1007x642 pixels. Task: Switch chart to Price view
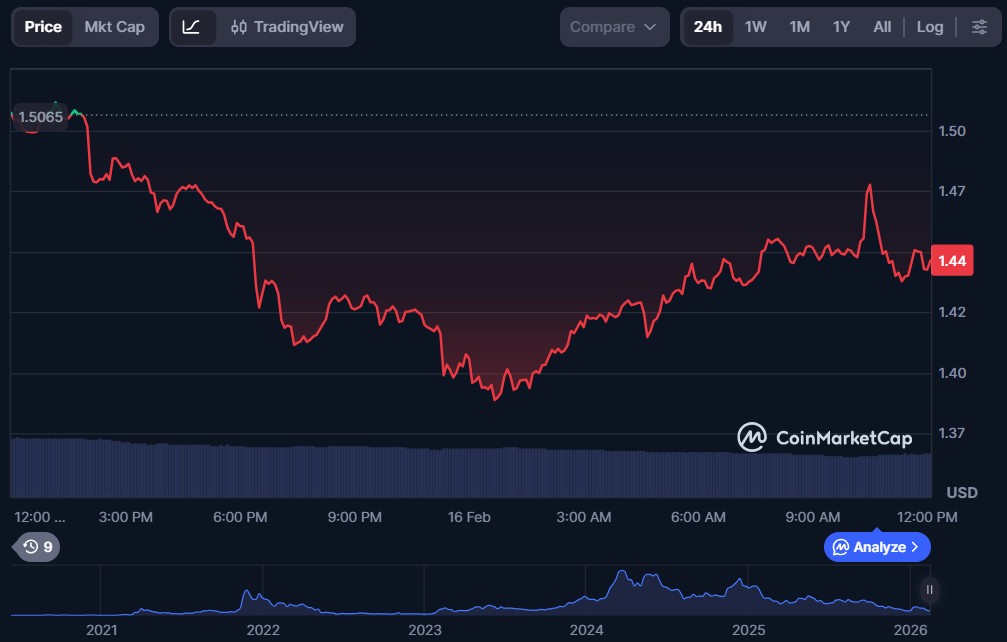[x=43, y=27]
